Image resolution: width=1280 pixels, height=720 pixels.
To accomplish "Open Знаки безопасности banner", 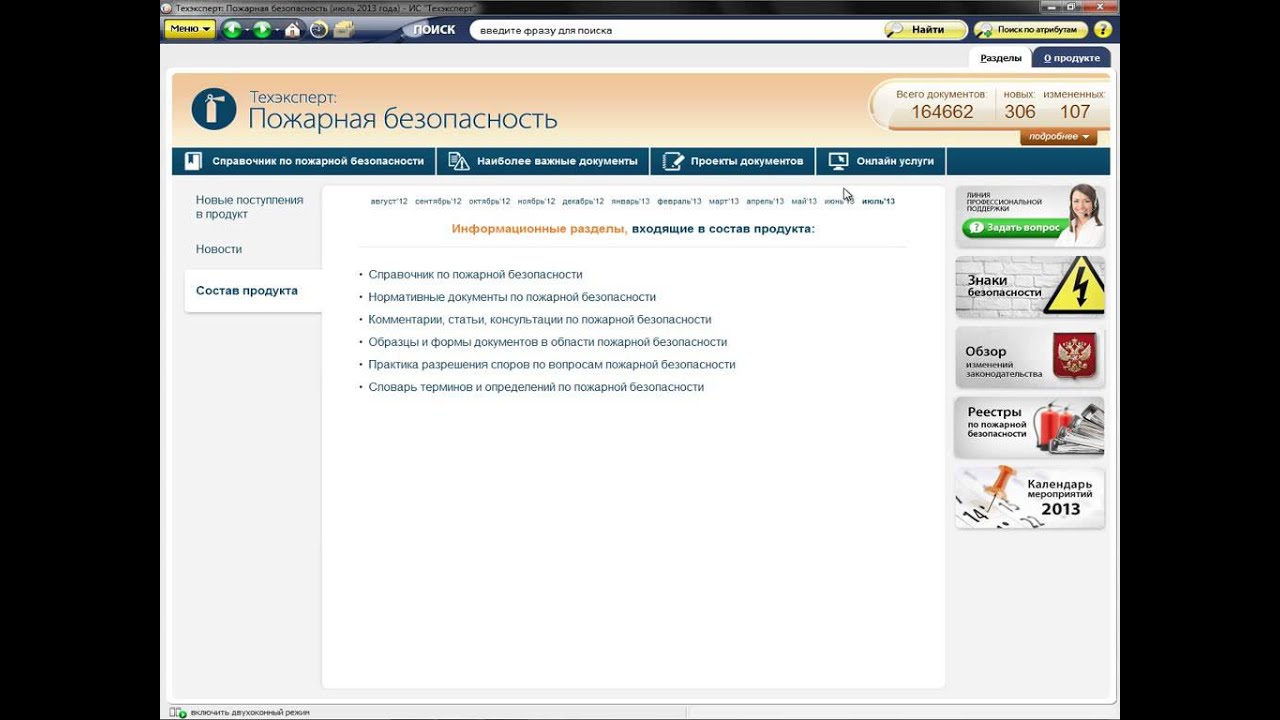I will coord(1030,287).
